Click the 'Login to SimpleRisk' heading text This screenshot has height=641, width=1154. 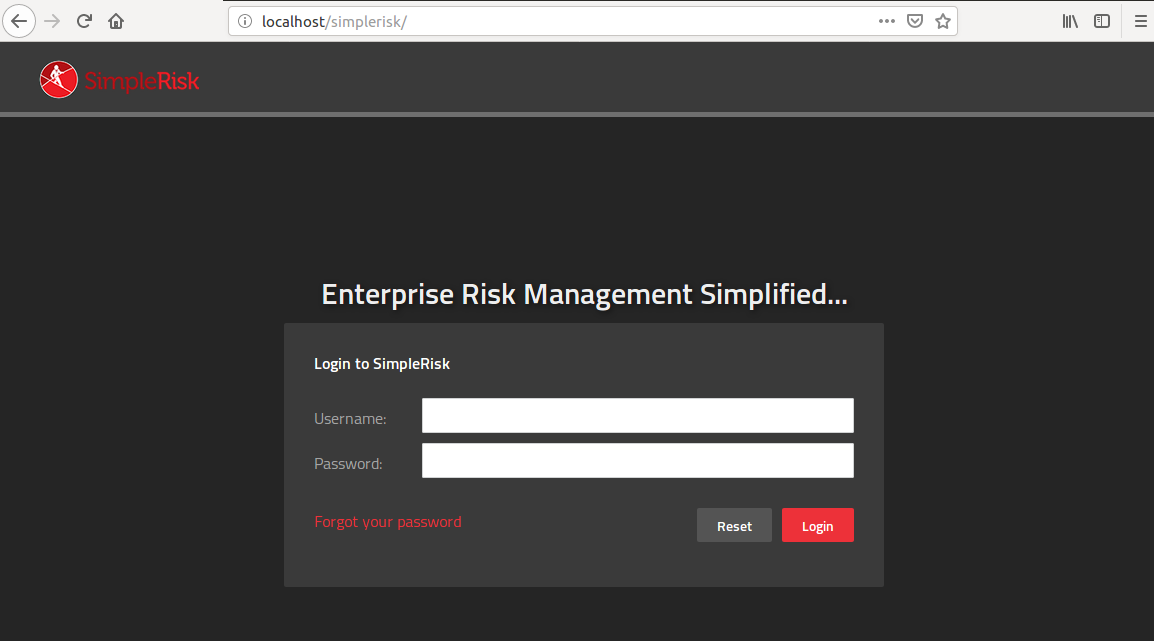point(382,364)
